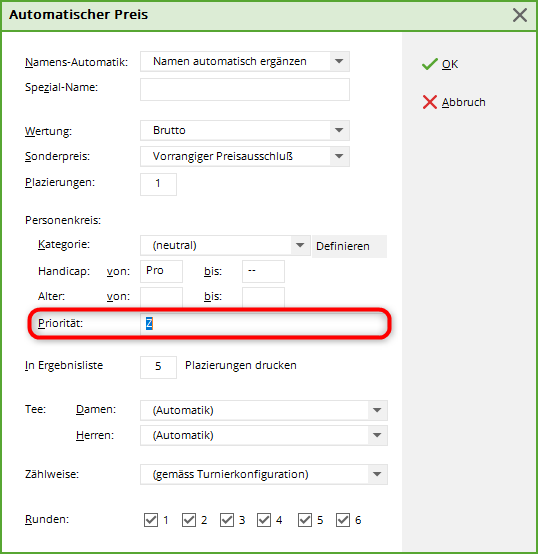Close the Automatischer Preis dialog
This screenshot has width=538, height=554.
[x=520, y=15]
